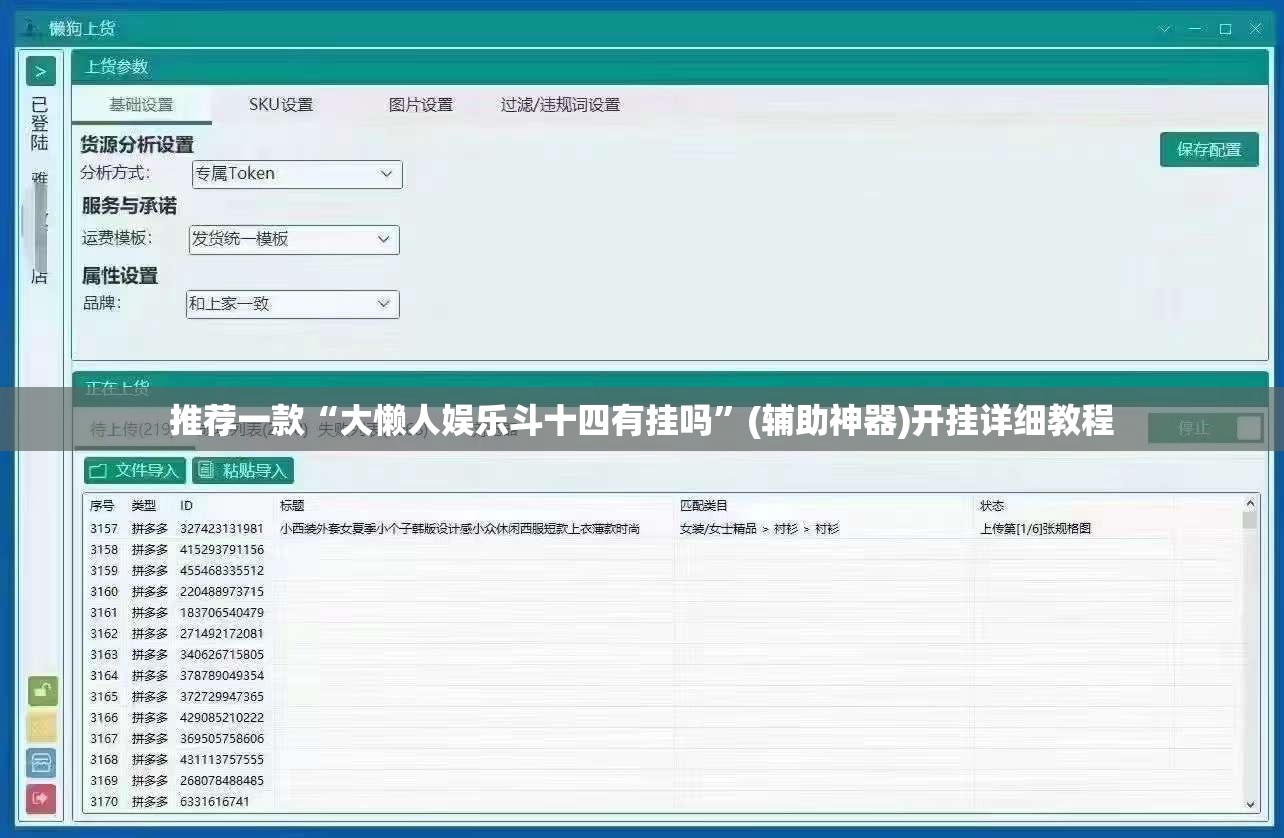Switch to the 基础设置 tab
1284x838 pixels.
pos(141,104)
